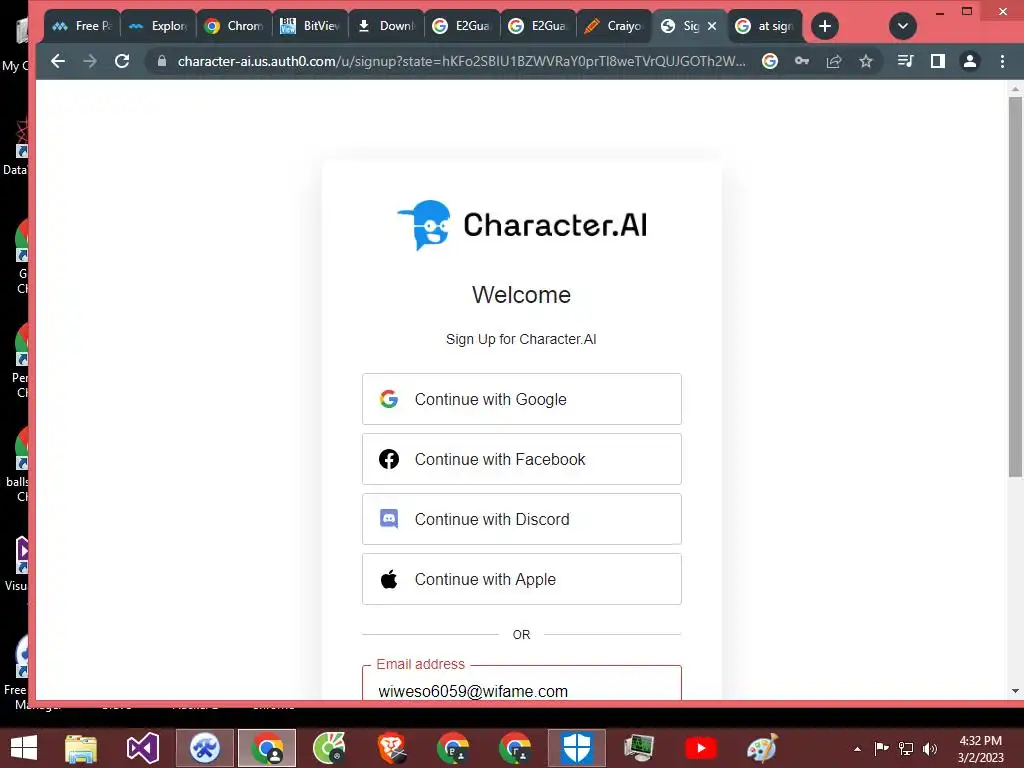Share this page via share icon
Viewport: 1024px width, 768px height.
point(834,61)
